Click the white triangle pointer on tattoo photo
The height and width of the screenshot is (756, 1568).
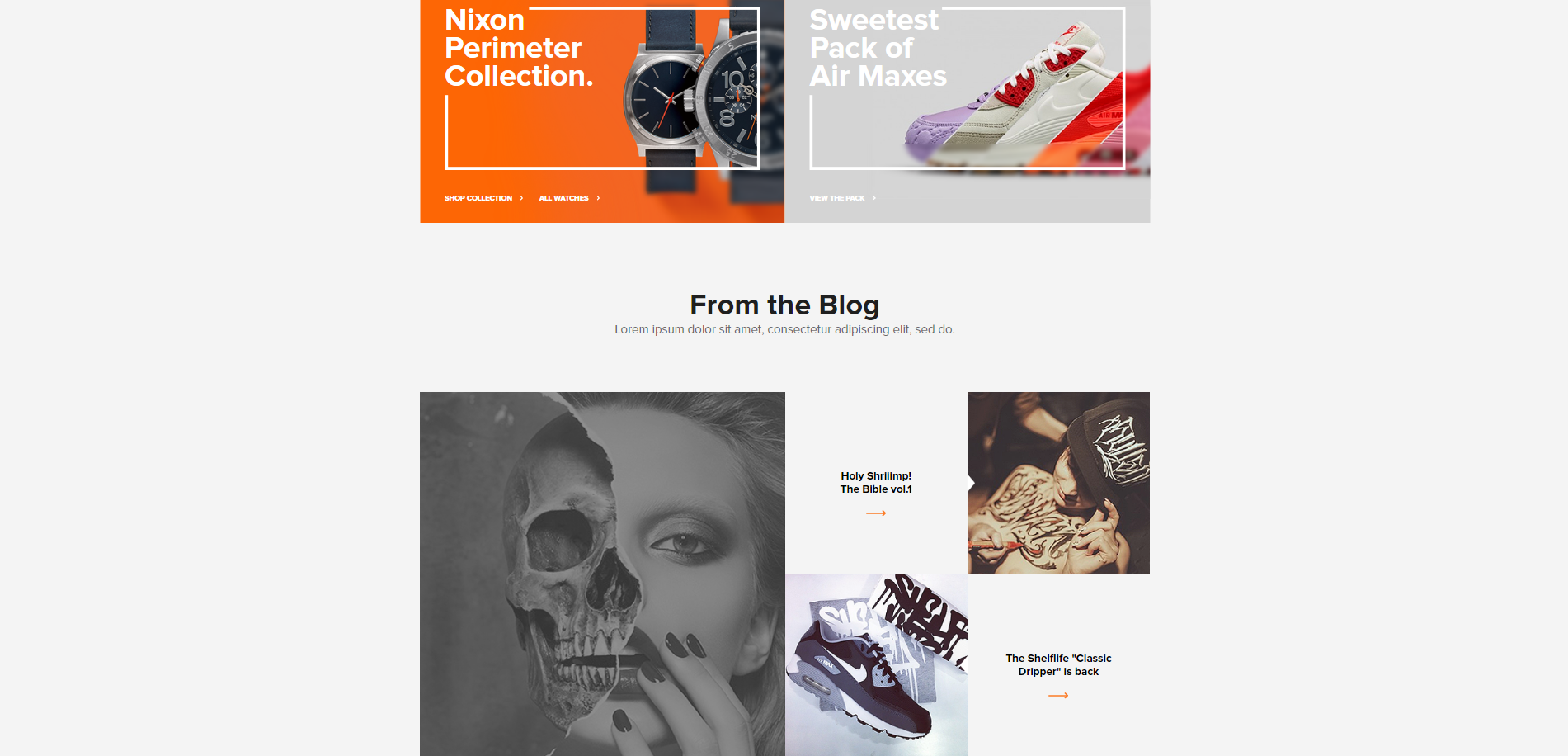pos(971,482)
